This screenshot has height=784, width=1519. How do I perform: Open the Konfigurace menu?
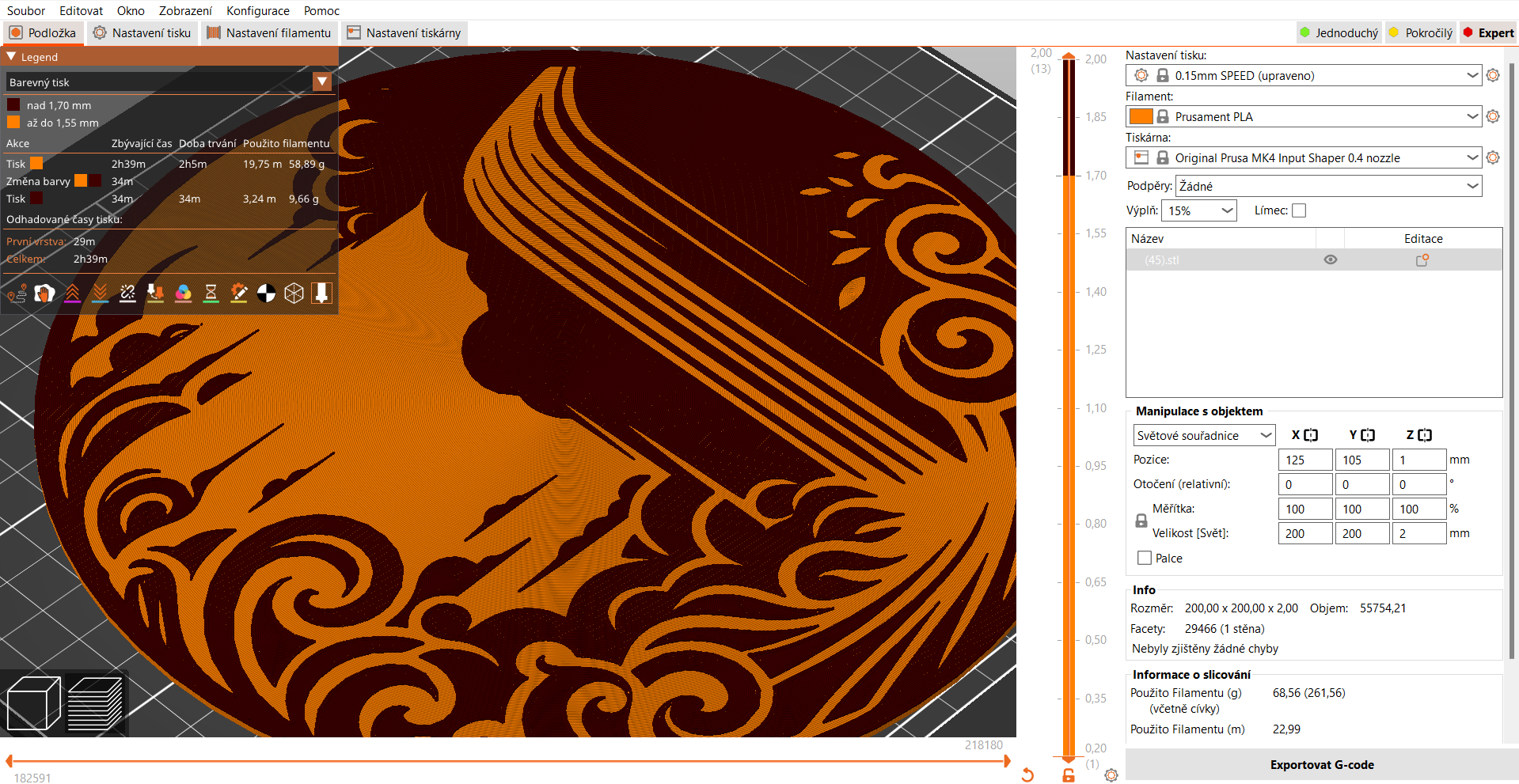pyautogui.click(x=258, y=10)
